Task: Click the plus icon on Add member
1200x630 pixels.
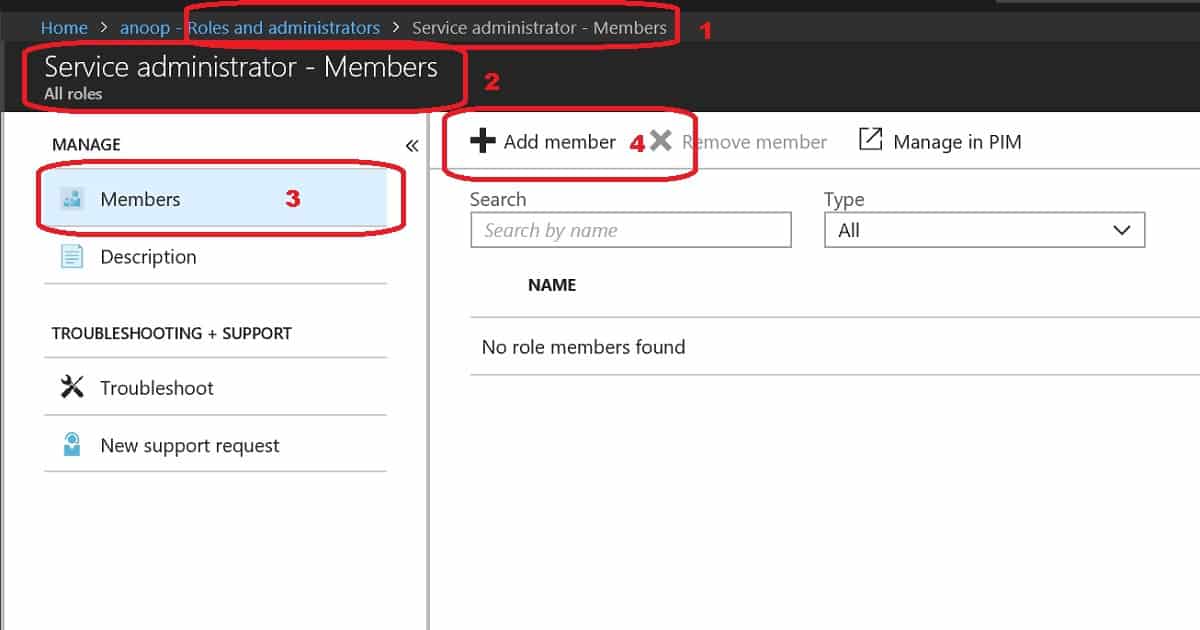Action: (x=481, y=141)
